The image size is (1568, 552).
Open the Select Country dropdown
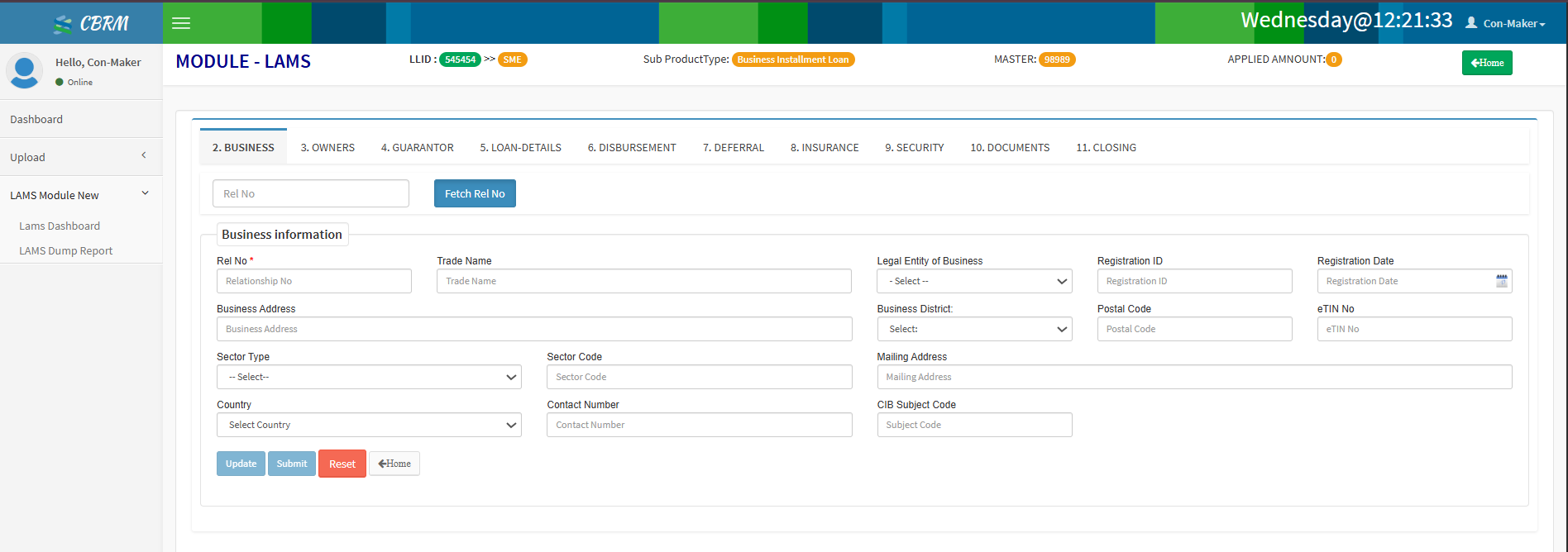point(369,425)
